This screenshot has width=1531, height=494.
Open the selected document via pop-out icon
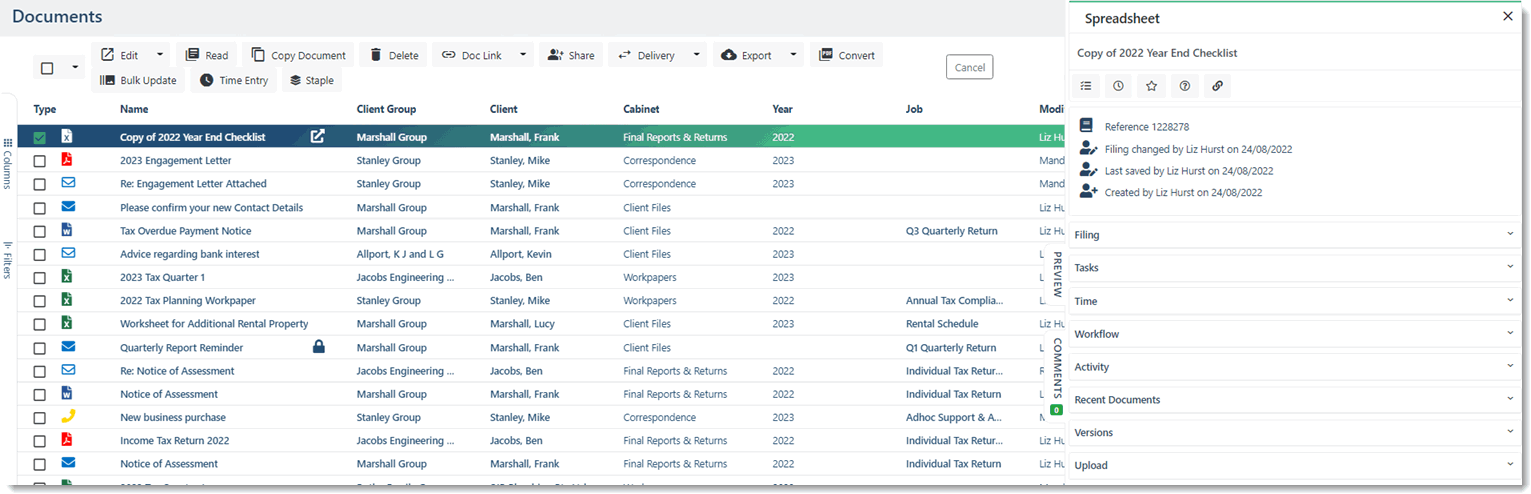pyautogui.click(x=317, y=137)
